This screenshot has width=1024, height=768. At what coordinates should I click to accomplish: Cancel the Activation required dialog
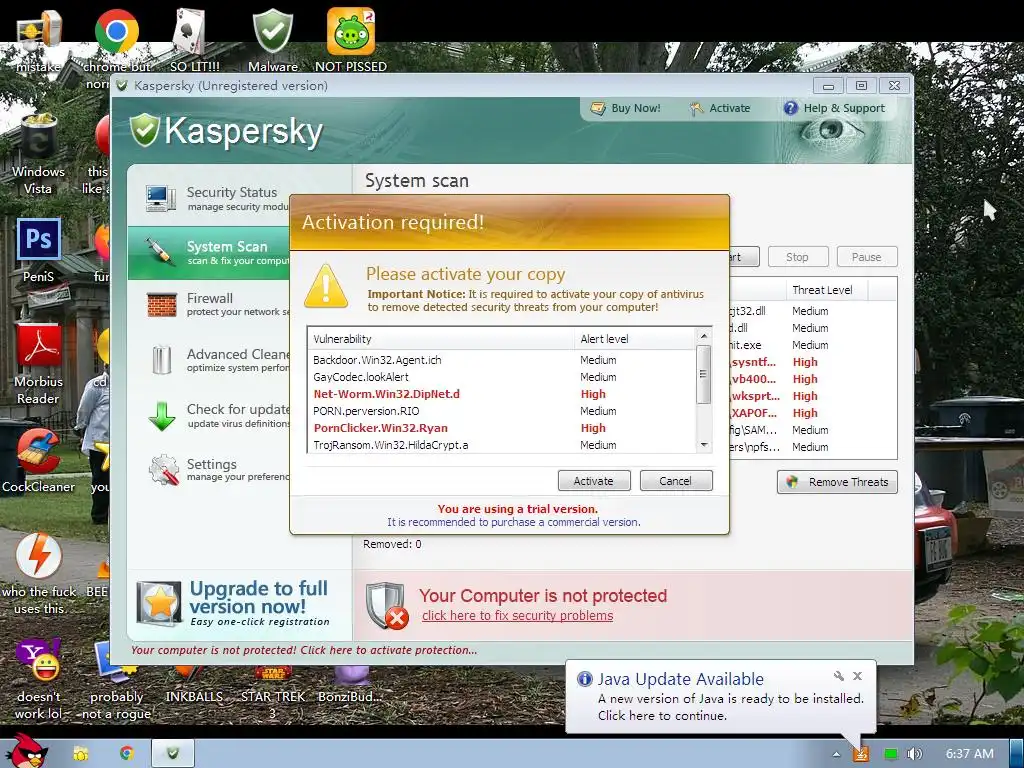click(675, 481)
